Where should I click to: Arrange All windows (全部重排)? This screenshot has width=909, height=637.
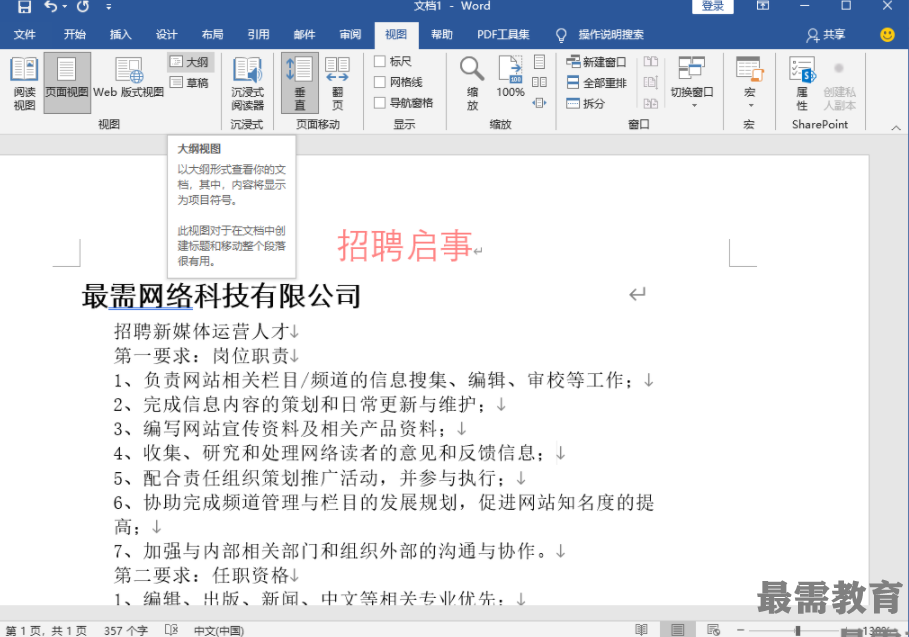coord(597,83)
